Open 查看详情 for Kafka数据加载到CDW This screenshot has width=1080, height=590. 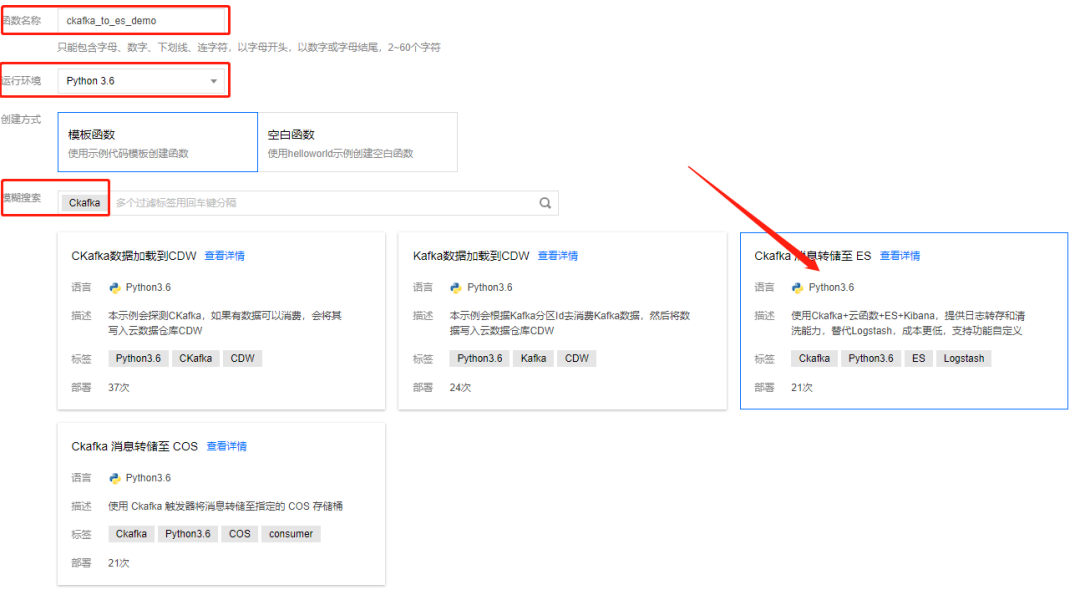[x=558, y=256]
